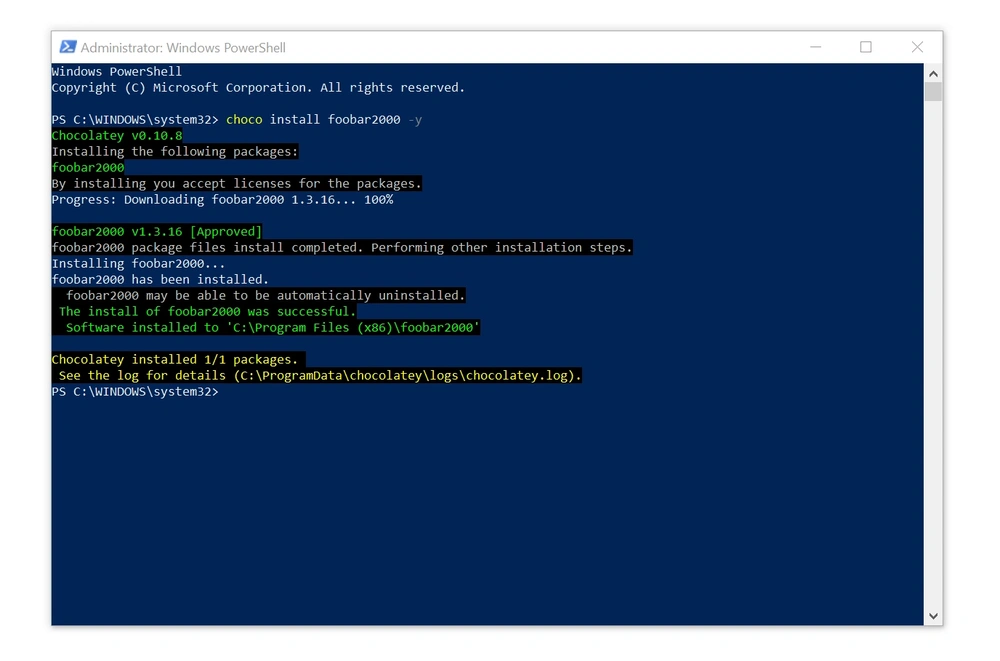Click 'foobar2000 v1.3.16 [Approved]' line

[157, 231]
